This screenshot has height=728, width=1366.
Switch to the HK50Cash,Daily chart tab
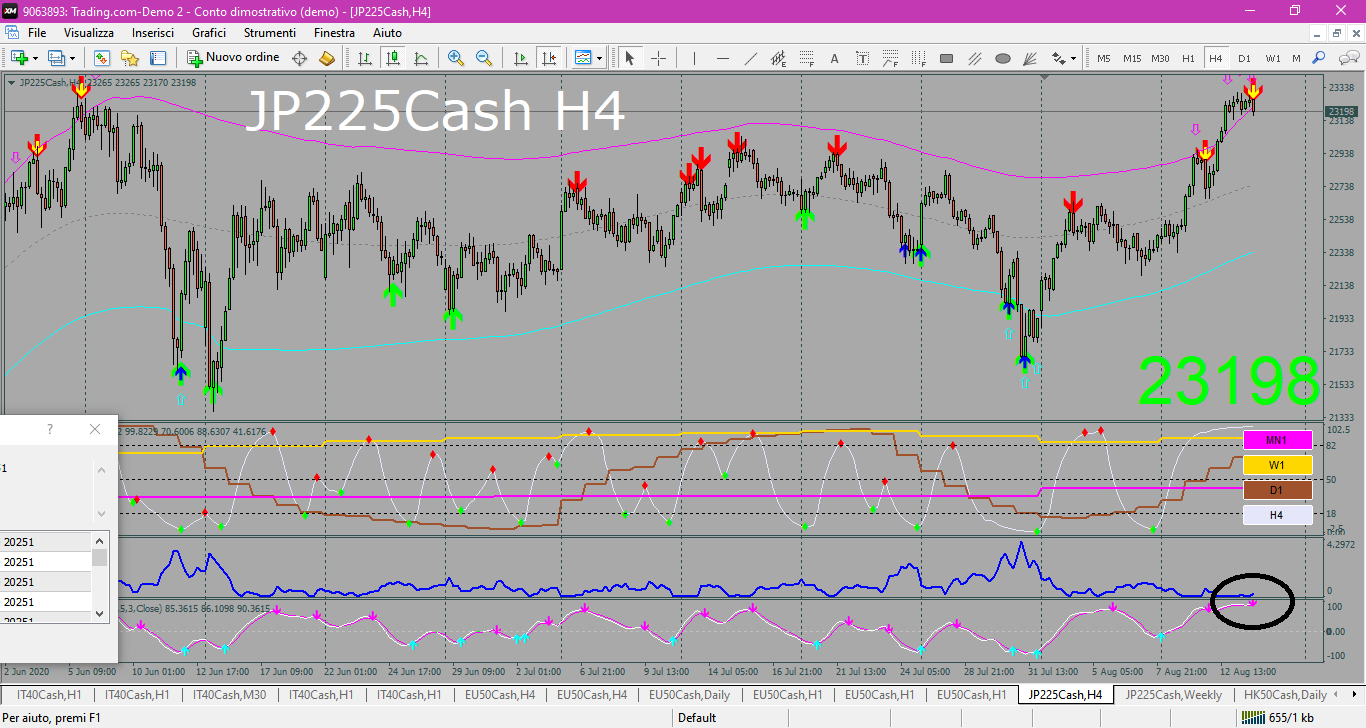[x=1283, y=694]
